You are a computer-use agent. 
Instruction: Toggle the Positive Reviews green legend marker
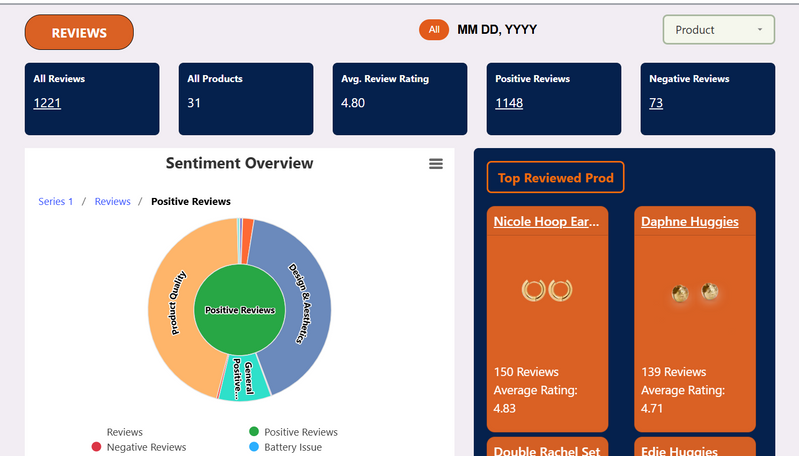click(x=254, y=432)
